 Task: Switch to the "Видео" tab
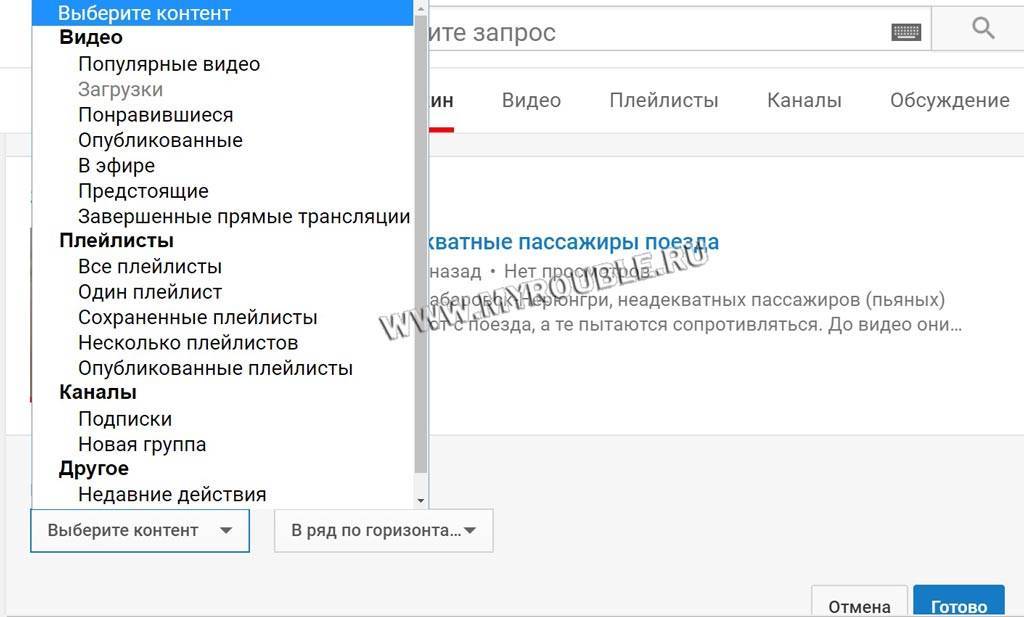531,100
